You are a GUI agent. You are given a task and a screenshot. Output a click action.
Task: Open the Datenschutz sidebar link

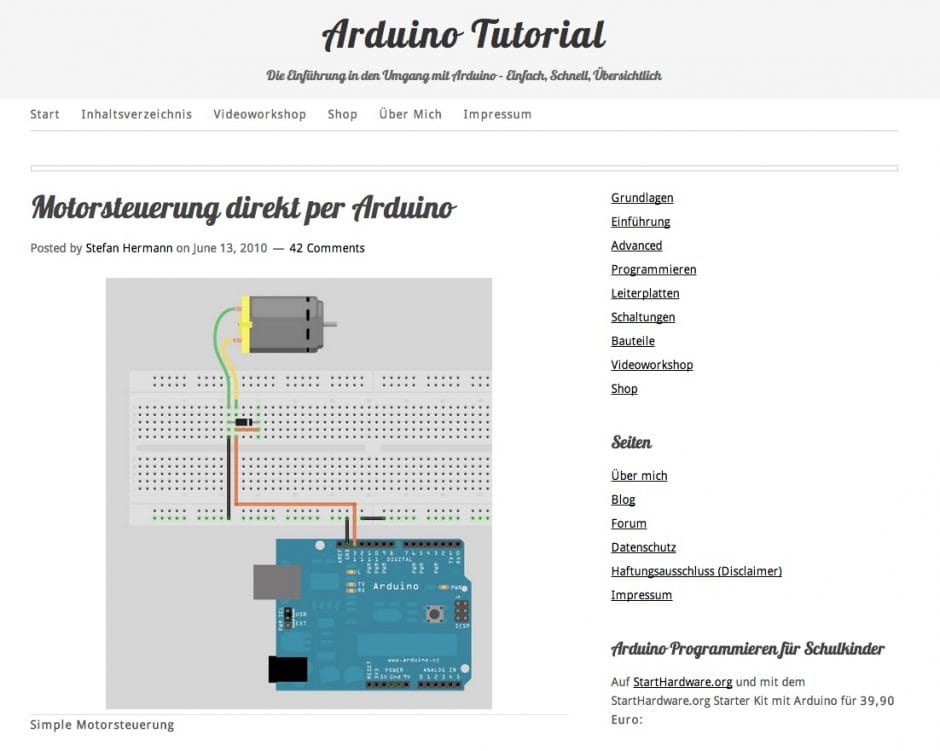[643, 547]
